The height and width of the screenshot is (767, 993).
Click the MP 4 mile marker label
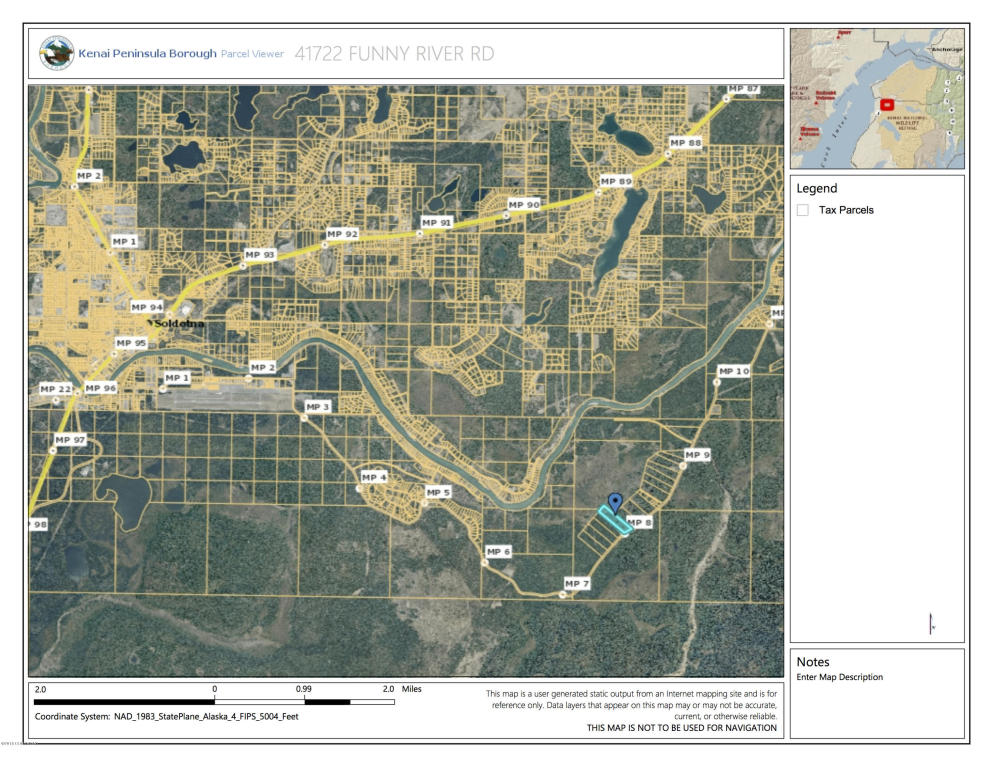(374, 478)
